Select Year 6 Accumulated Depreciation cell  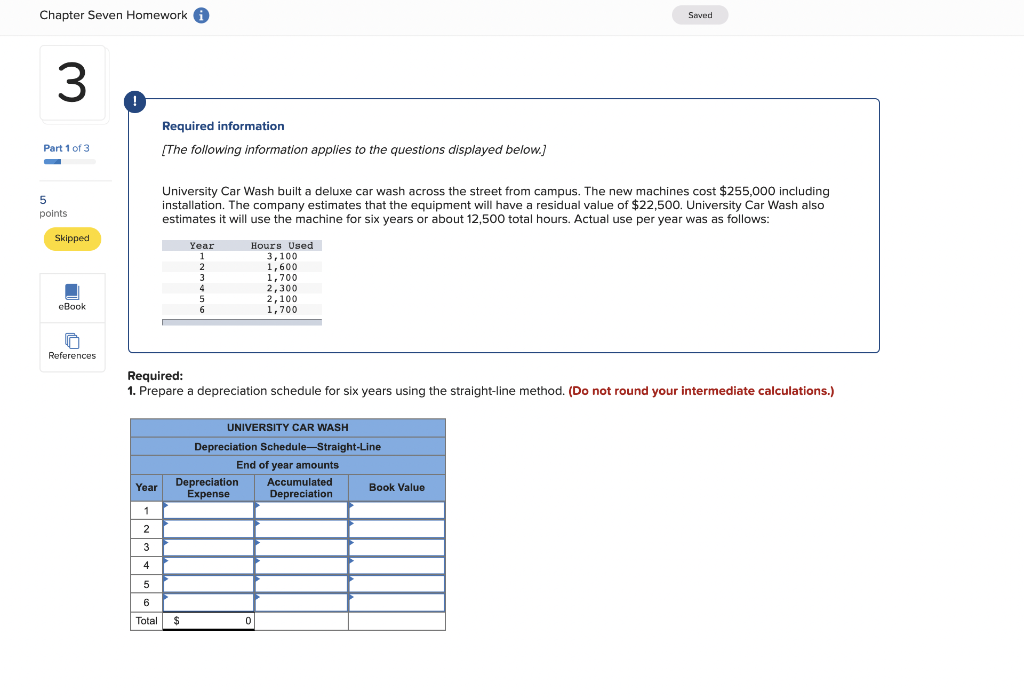point(301,602)
